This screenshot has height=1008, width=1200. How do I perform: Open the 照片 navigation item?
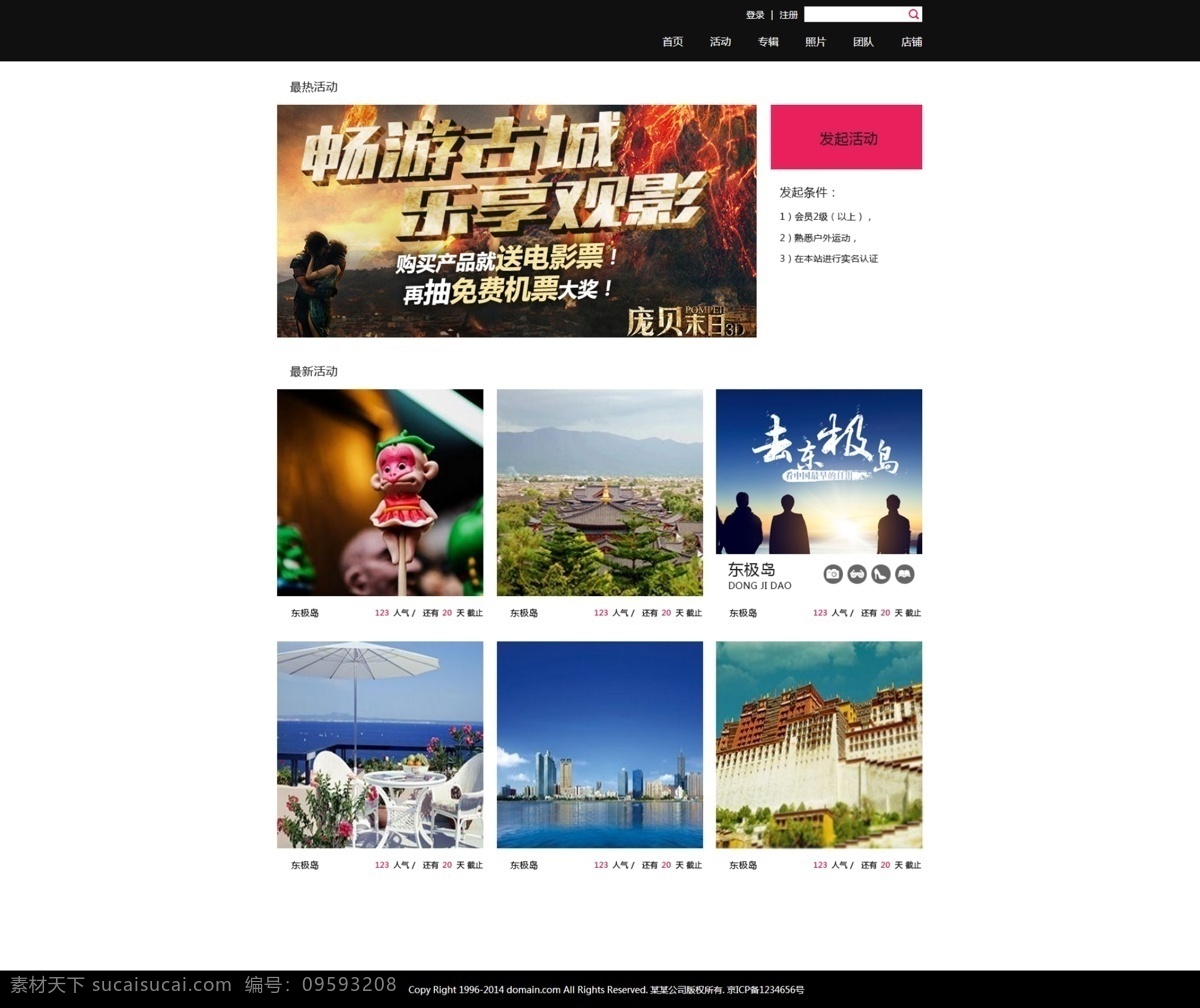(816, 42)
